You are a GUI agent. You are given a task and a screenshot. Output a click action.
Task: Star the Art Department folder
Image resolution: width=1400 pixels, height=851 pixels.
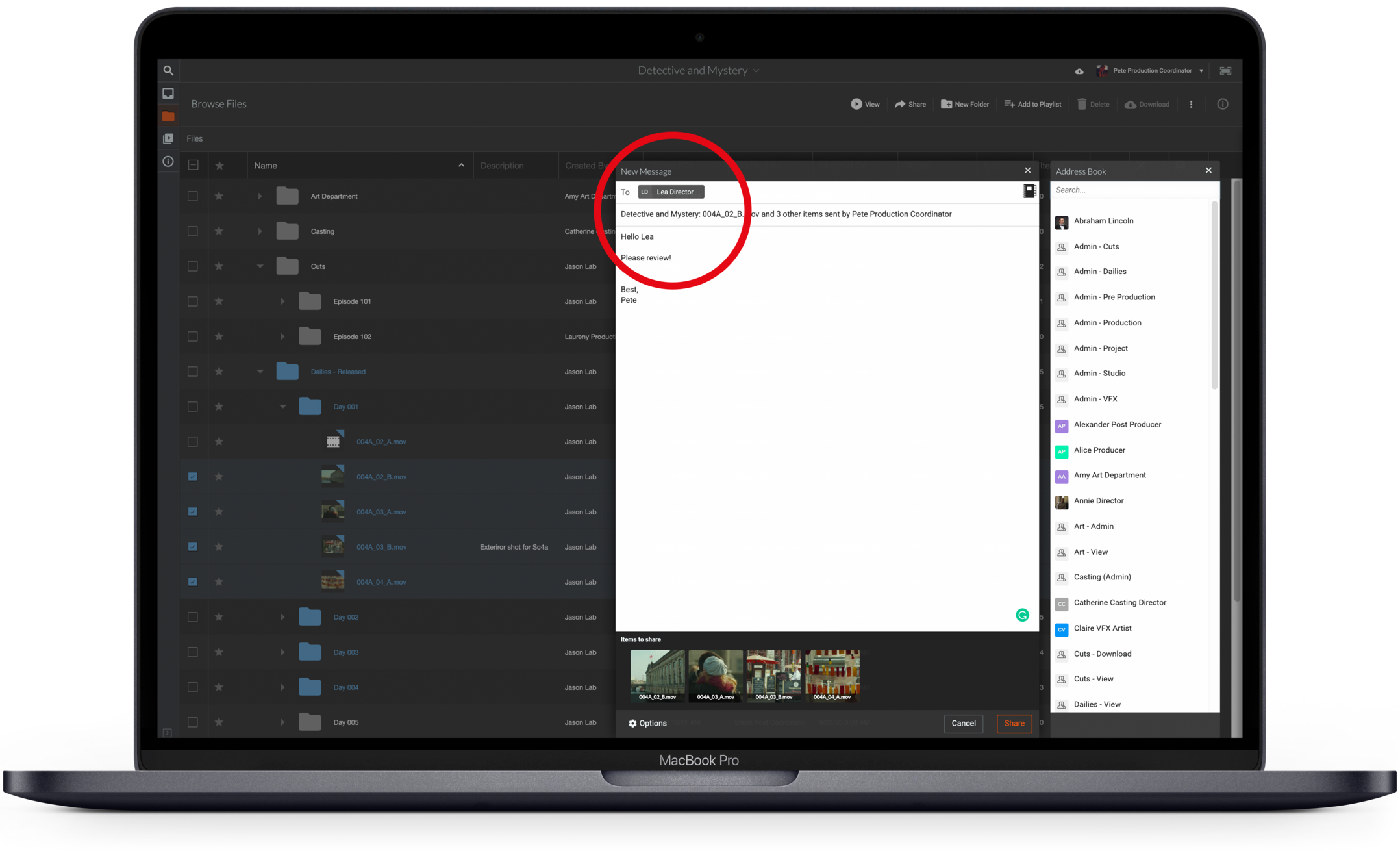coord(219,196)
